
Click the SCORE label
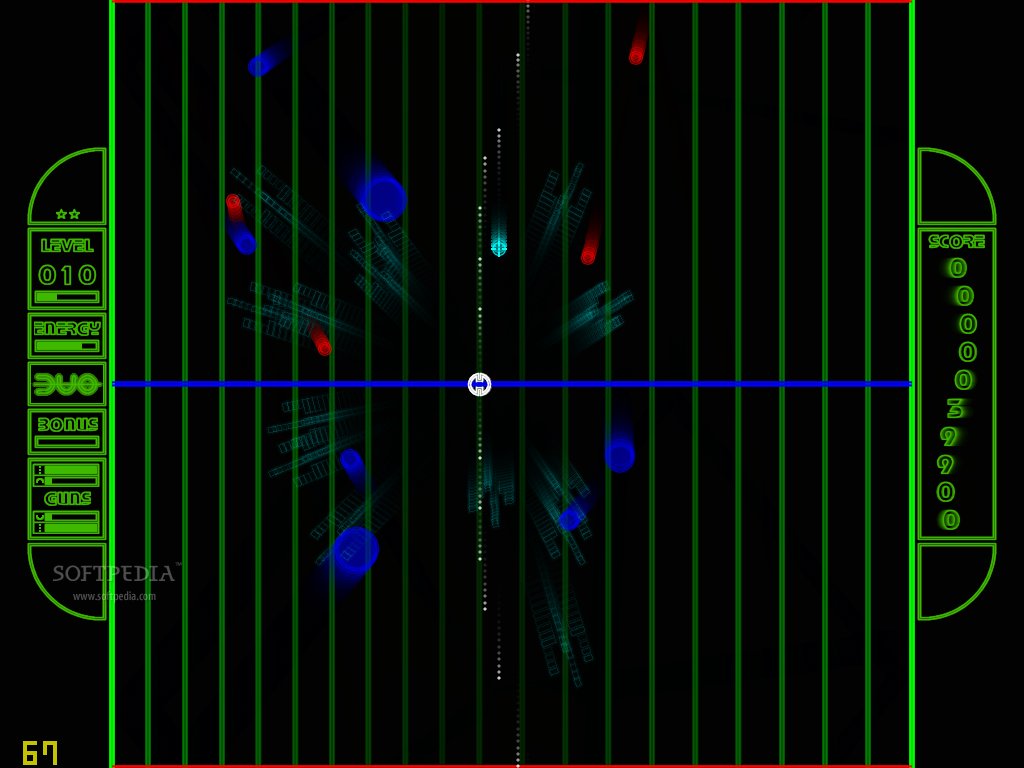tap(957, 242)
